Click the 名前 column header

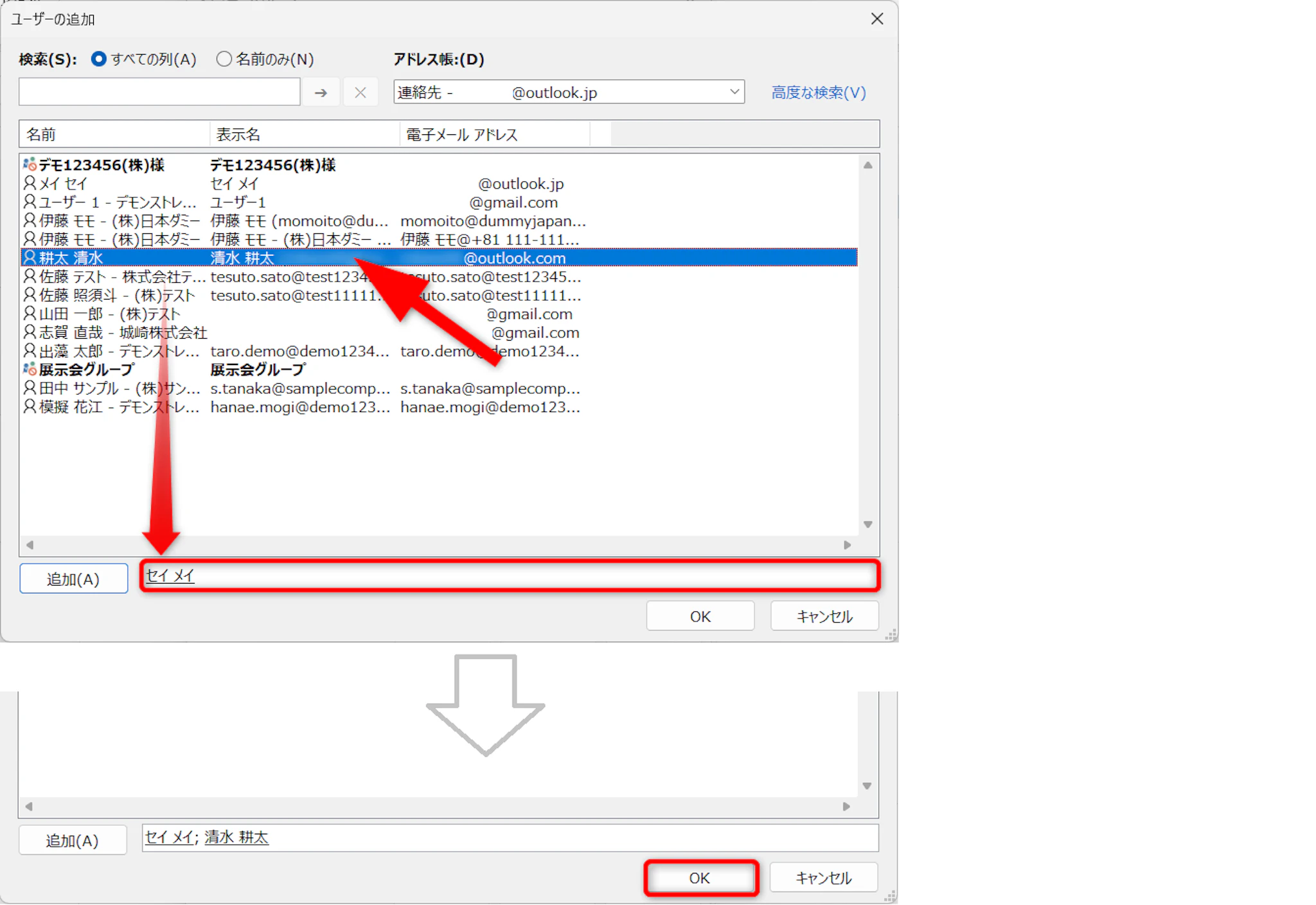[114, 134]
